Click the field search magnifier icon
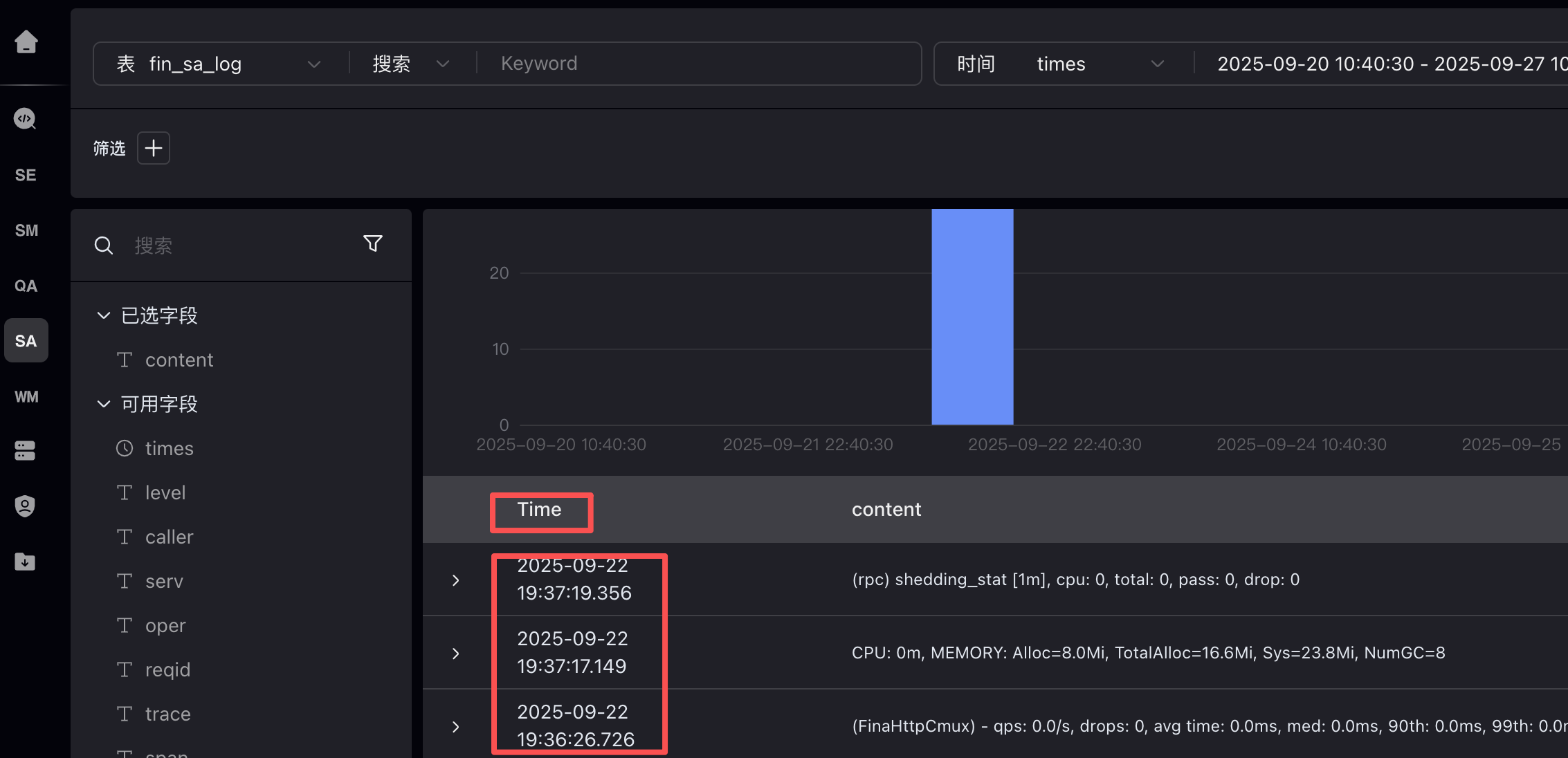Viewport: 1568px width, 758px height. tap(104, 246)
